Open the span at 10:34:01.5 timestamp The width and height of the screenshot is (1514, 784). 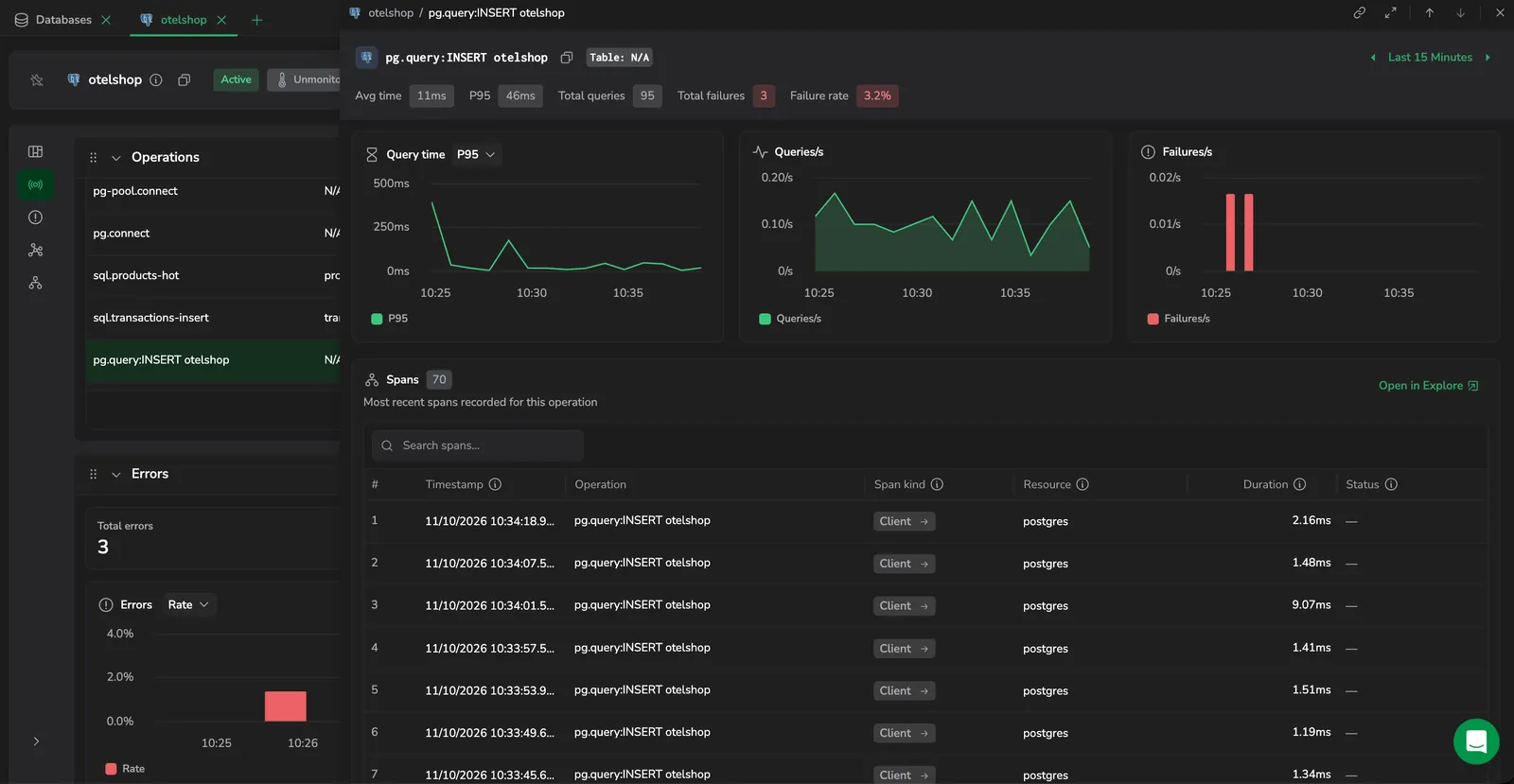[925, 605]
